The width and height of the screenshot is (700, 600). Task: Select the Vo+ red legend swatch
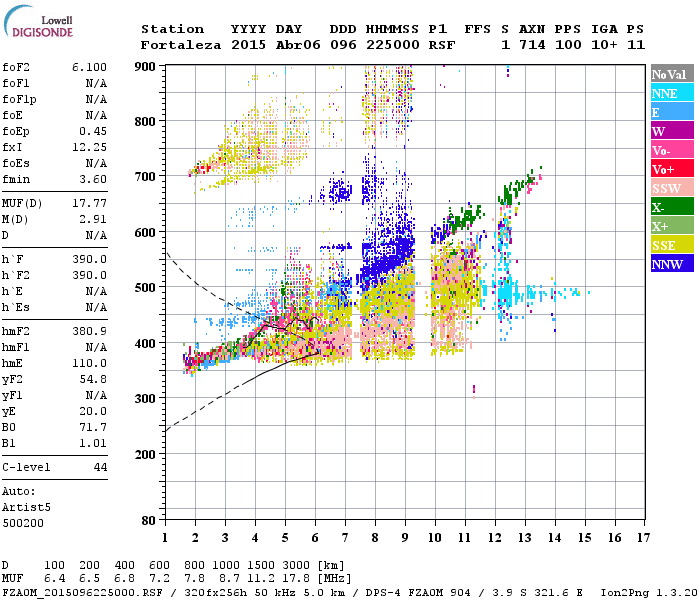pos(672,169)
